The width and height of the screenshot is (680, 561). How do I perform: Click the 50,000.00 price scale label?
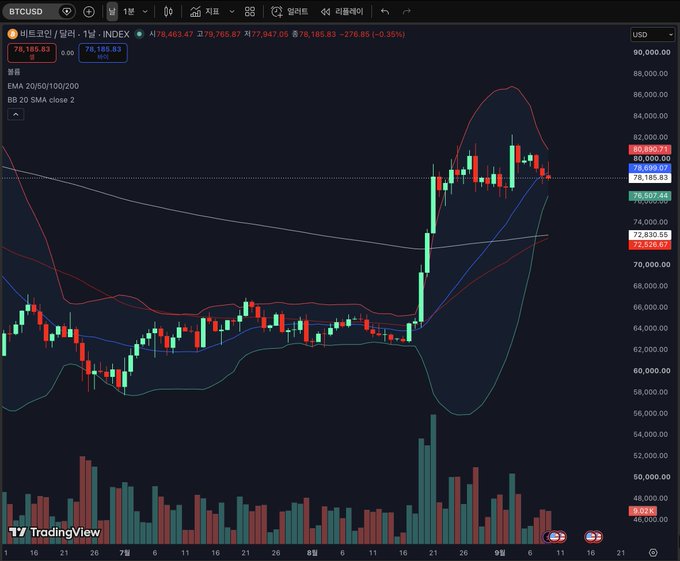pyautogui.click(x=651, y=477)
